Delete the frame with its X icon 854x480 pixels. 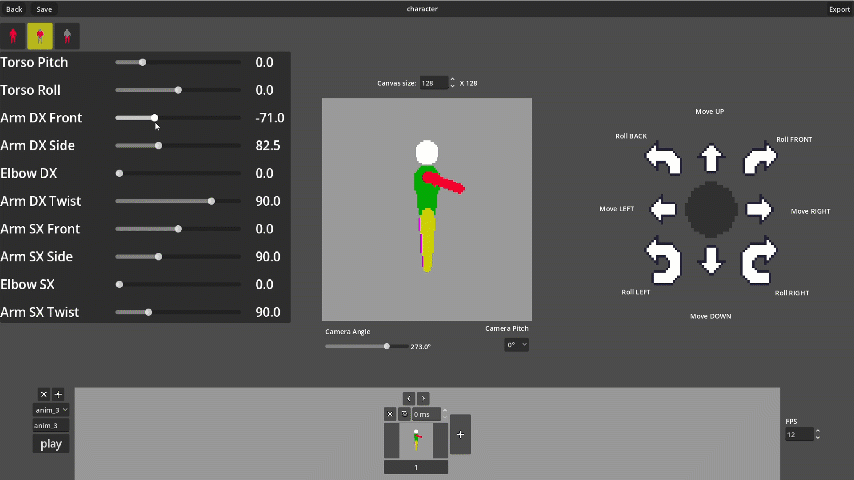click(x=390, y=414)
